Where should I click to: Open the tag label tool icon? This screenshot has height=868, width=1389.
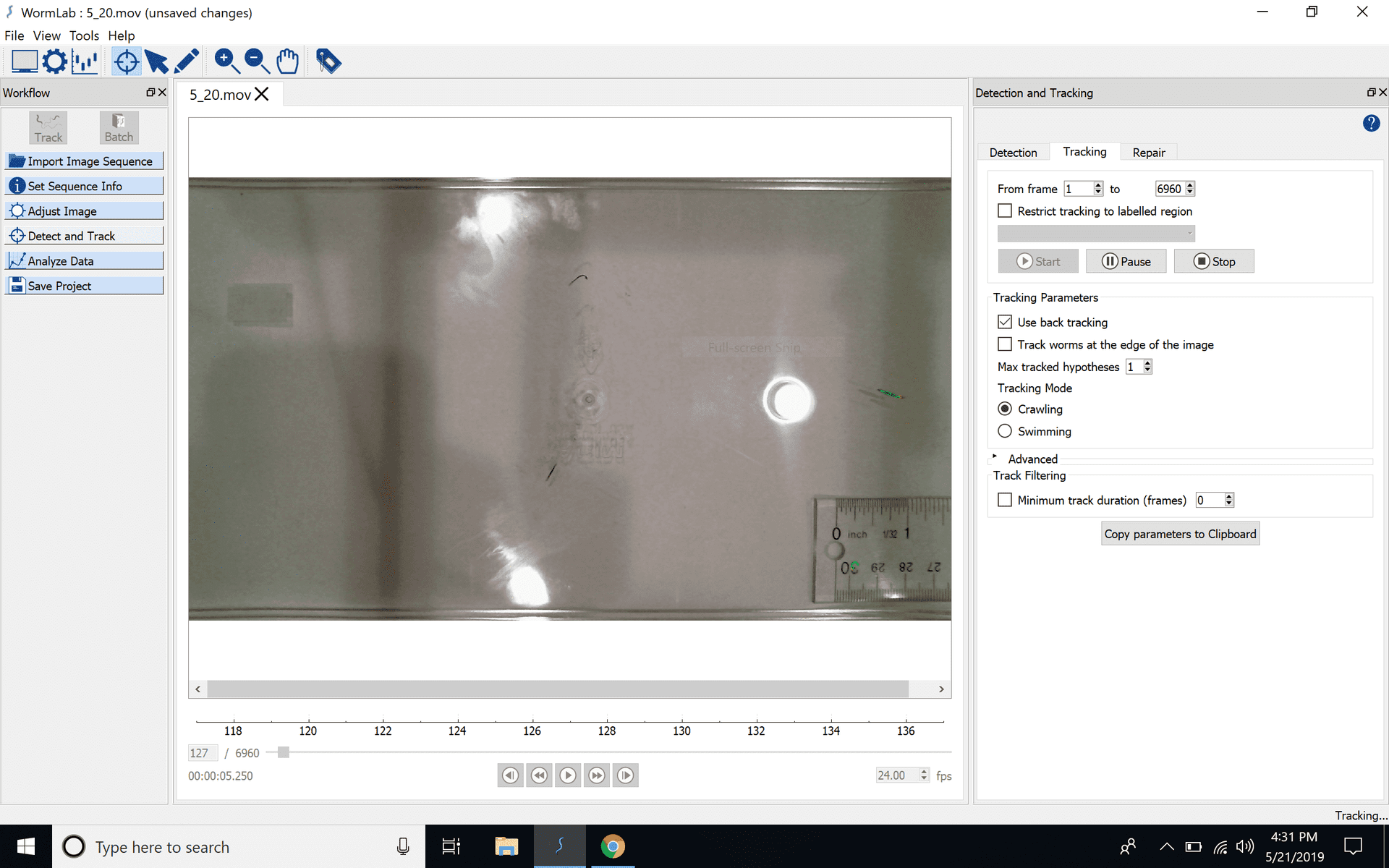point(328,61)
